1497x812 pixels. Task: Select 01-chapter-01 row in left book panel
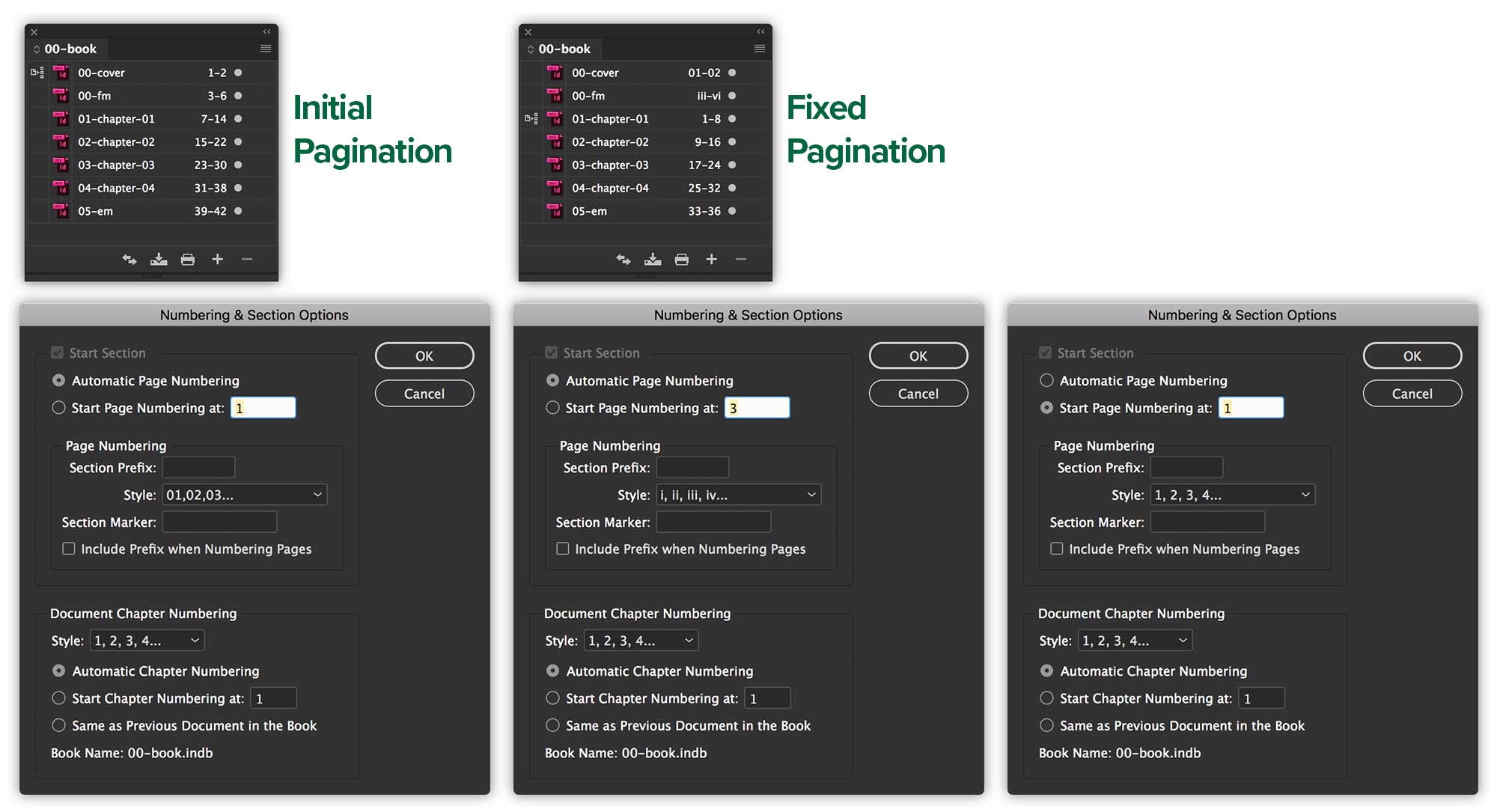(151, 119)
